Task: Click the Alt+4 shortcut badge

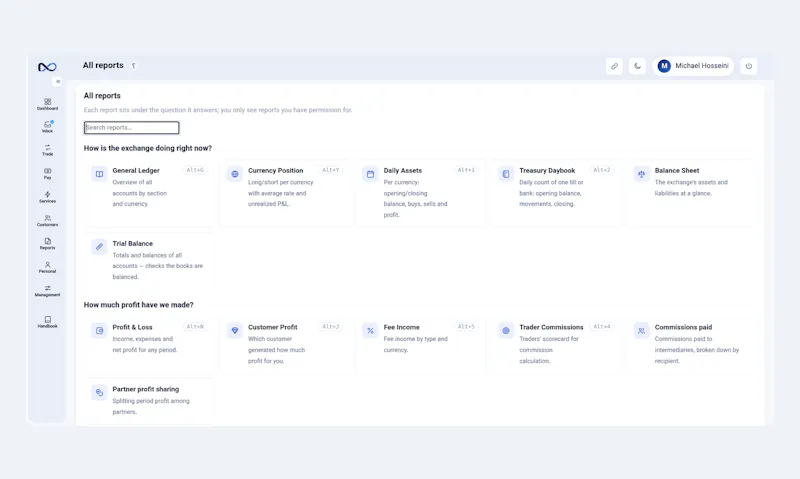Action: tap(602, 327)
